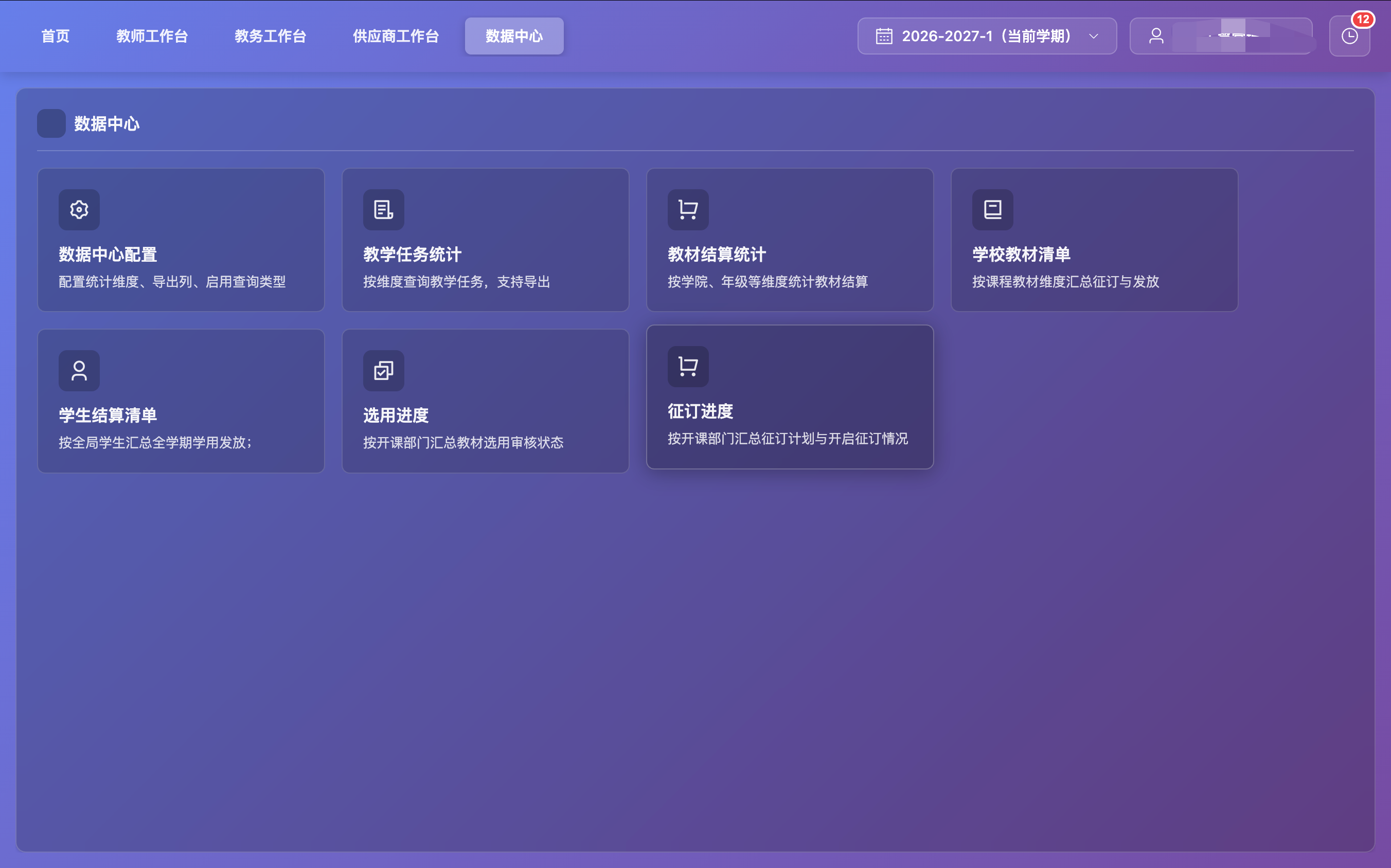Click the gear icon on 数据中心配置 card
The image size is (1391, 868).
[79, 209]
